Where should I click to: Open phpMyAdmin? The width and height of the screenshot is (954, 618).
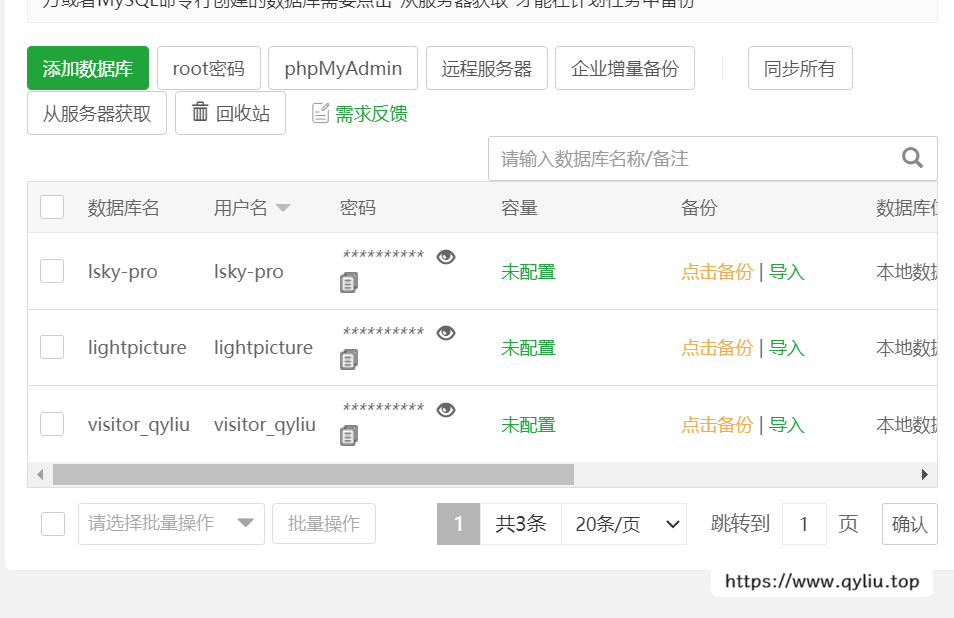(343, 68)
